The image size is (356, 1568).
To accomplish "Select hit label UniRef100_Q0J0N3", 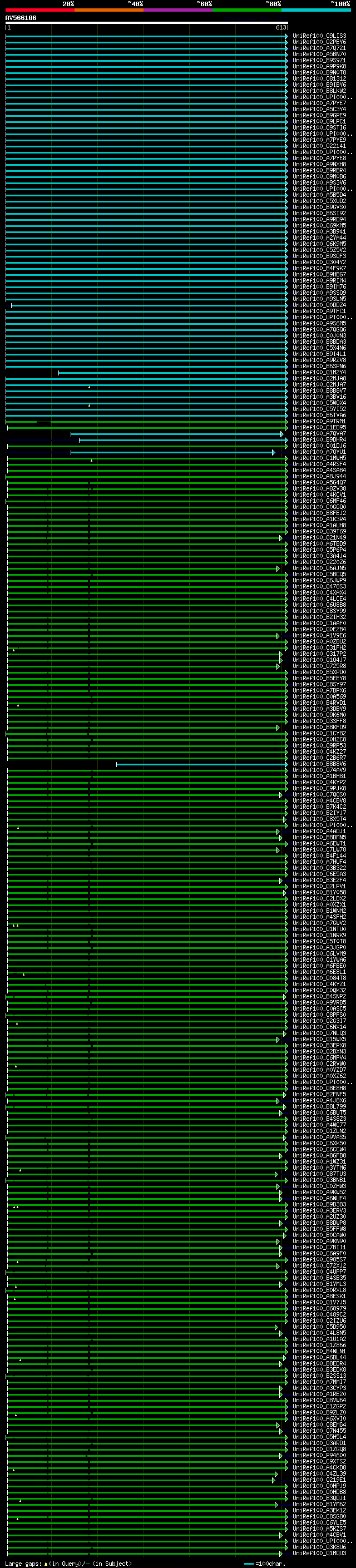I will pyautogui.click(x=319, y=336).
